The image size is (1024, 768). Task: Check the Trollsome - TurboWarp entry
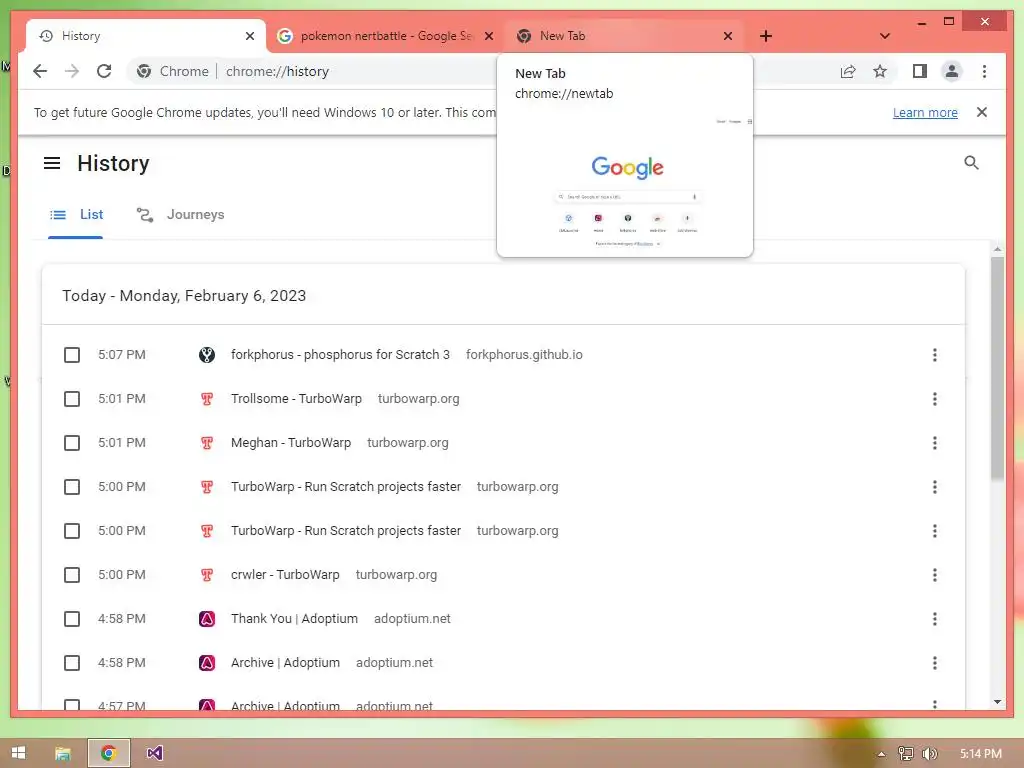pyautogui.click(x=72, y=399)
